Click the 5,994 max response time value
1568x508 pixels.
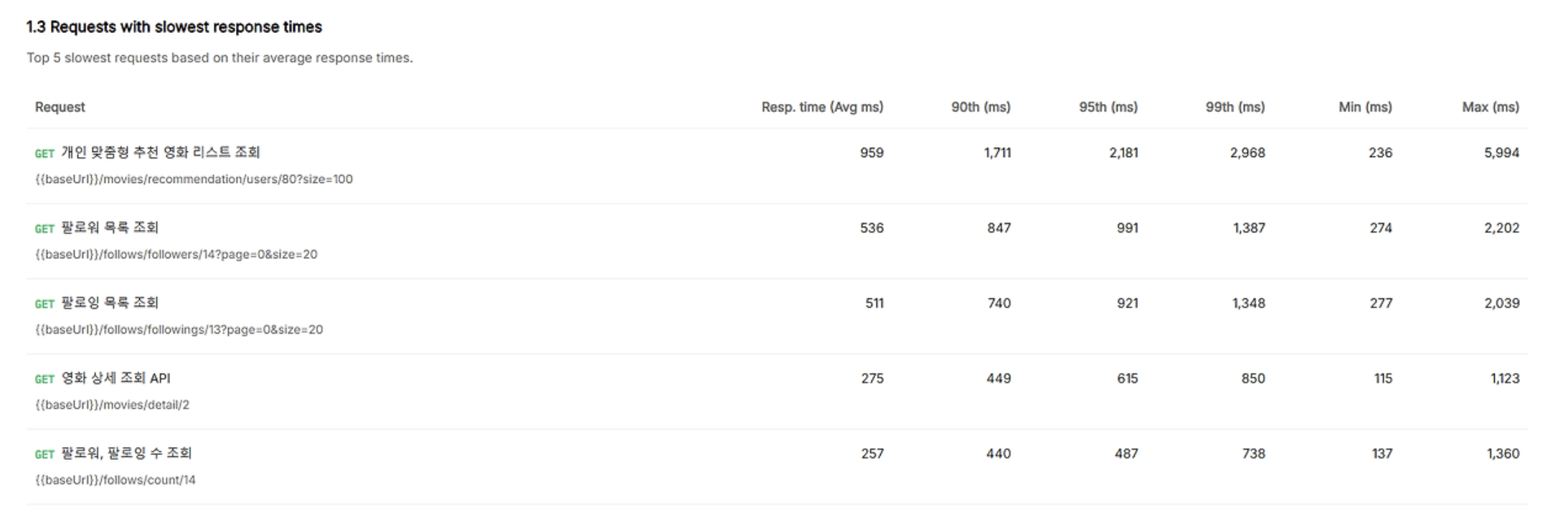[x=1501, y=153]
